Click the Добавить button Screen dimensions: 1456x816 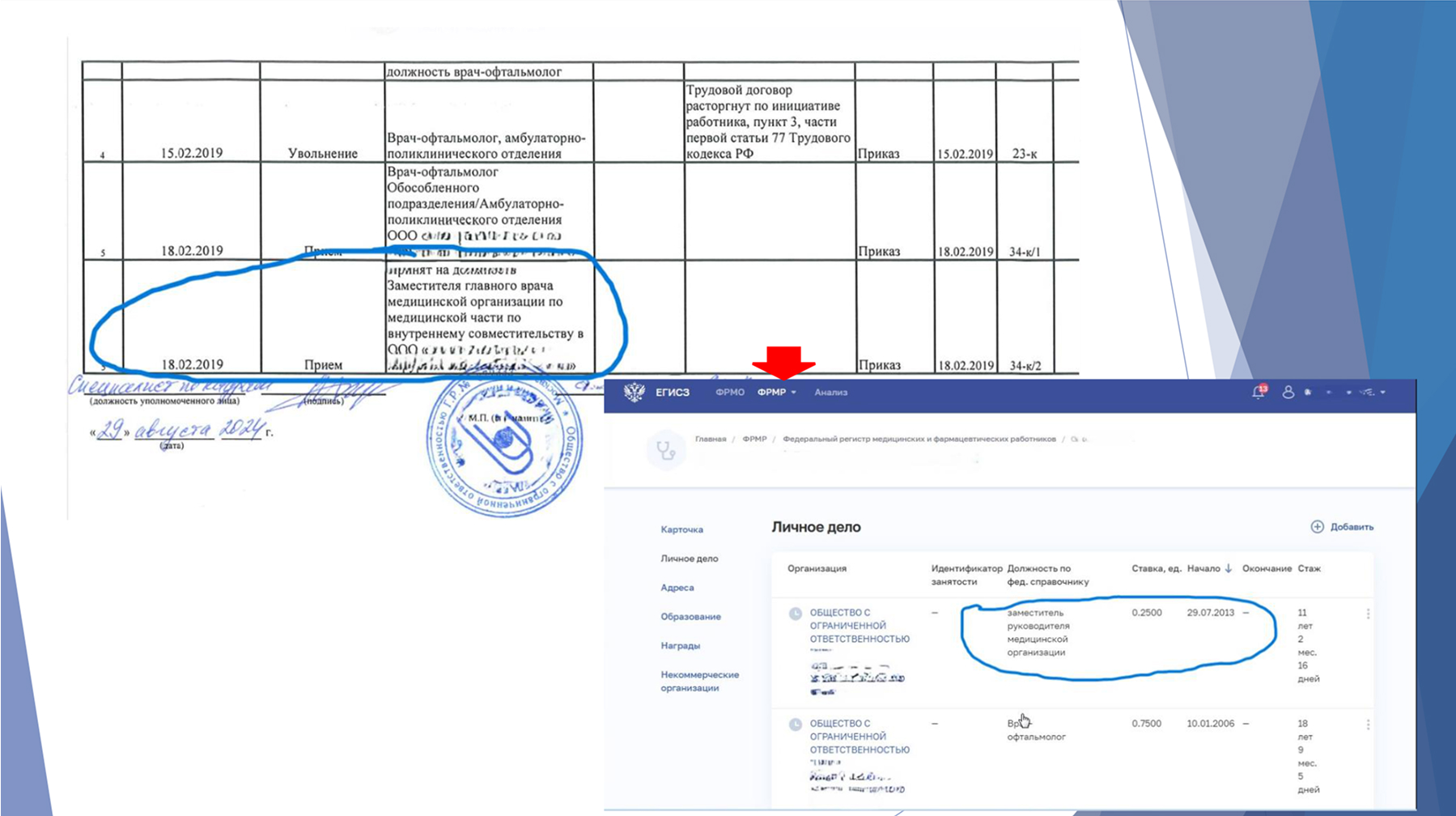[x=1342, y=527]
